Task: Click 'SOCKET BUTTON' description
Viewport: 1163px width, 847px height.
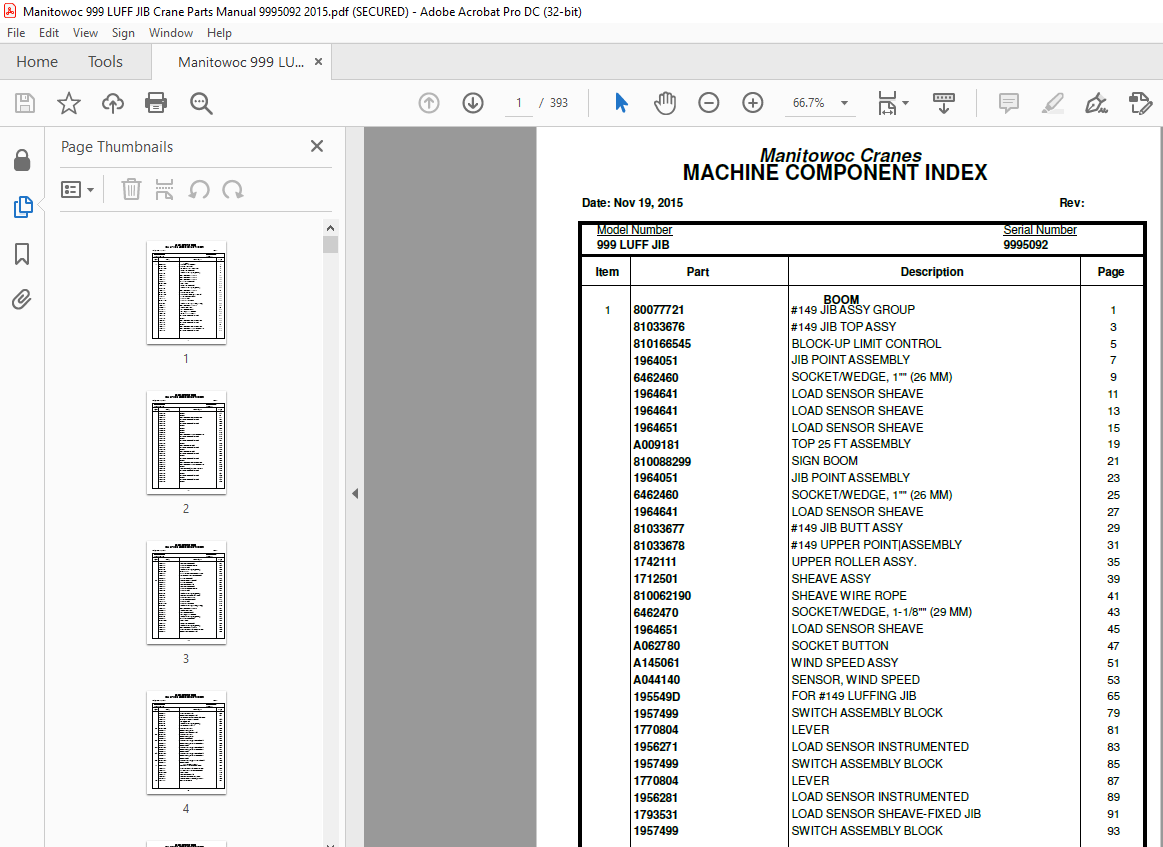Action: [840, 645]
